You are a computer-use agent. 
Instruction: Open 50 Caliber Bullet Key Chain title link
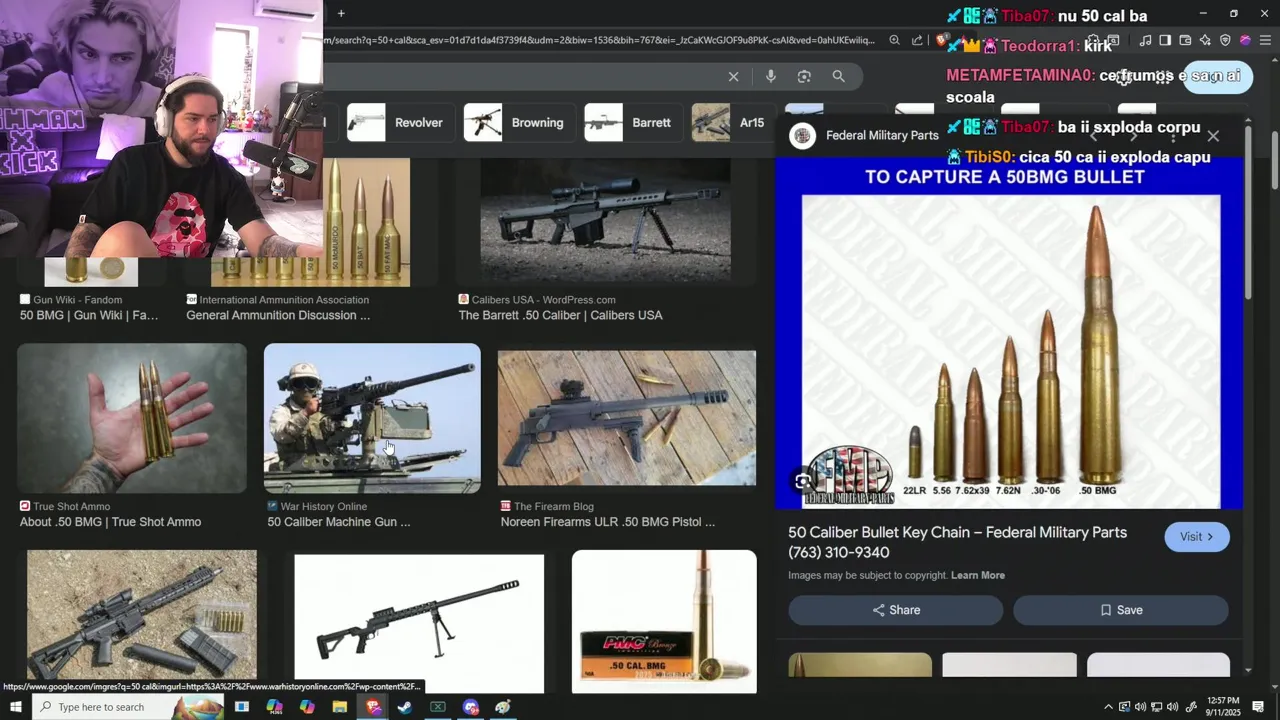tap(957, 542)
